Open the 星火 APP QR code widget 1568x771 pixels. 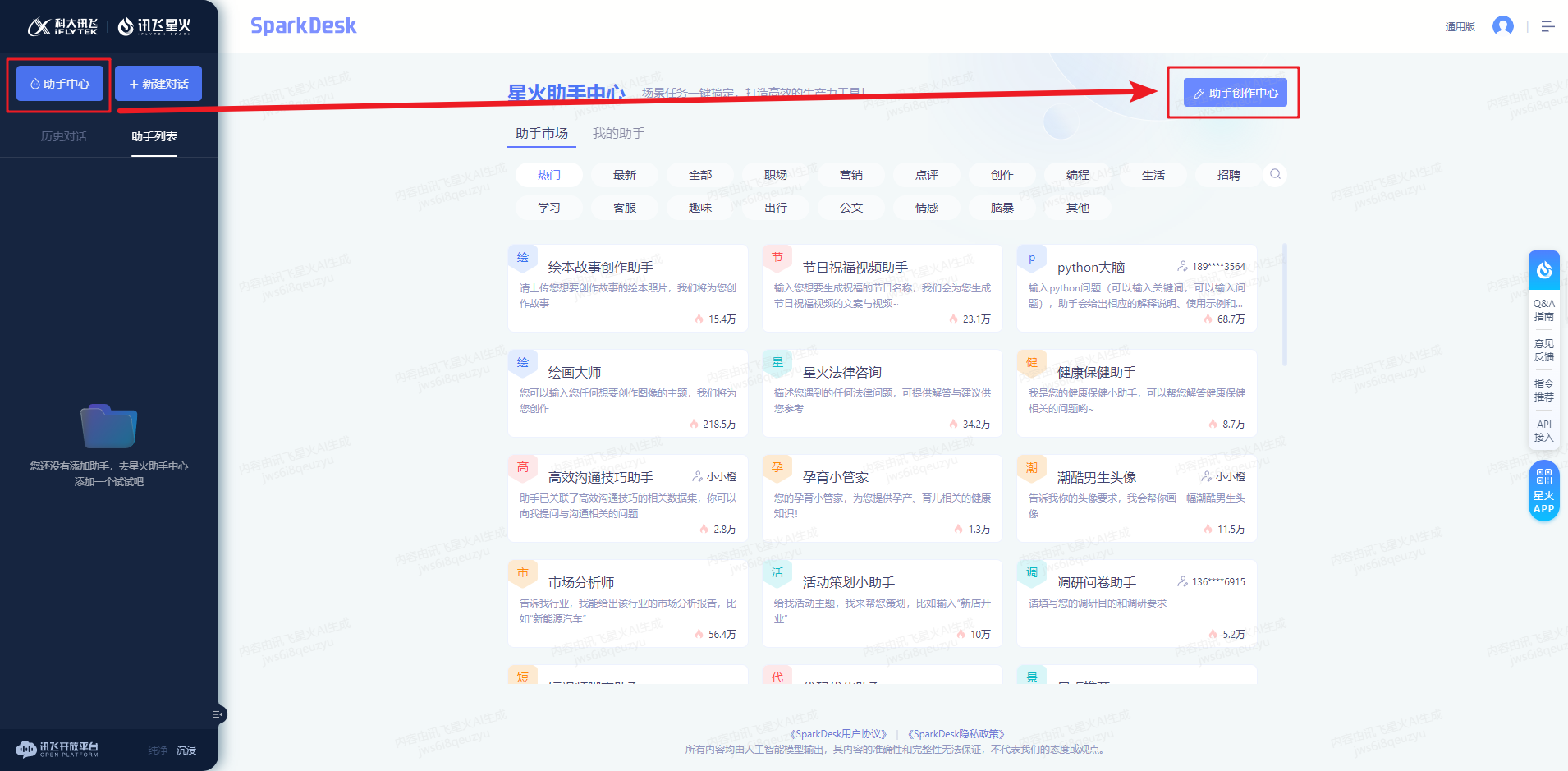click(x=1544, y=490)
